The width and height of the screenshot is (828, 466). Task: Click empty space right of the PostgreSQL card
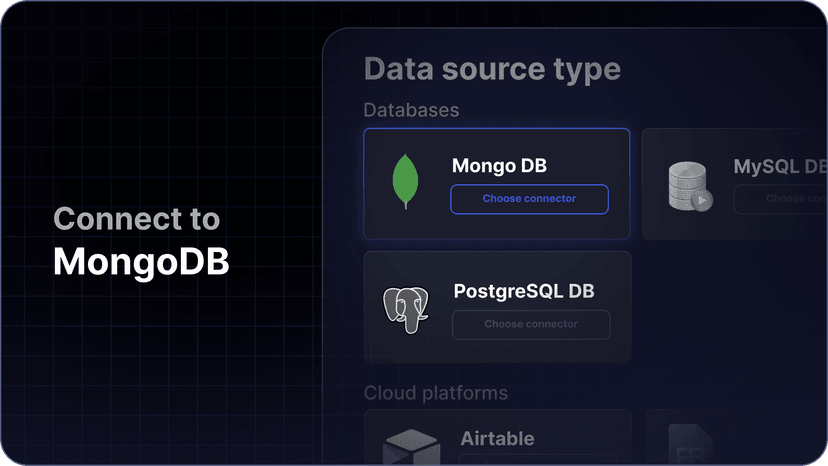pyautogui.click(x=730, y=307)
